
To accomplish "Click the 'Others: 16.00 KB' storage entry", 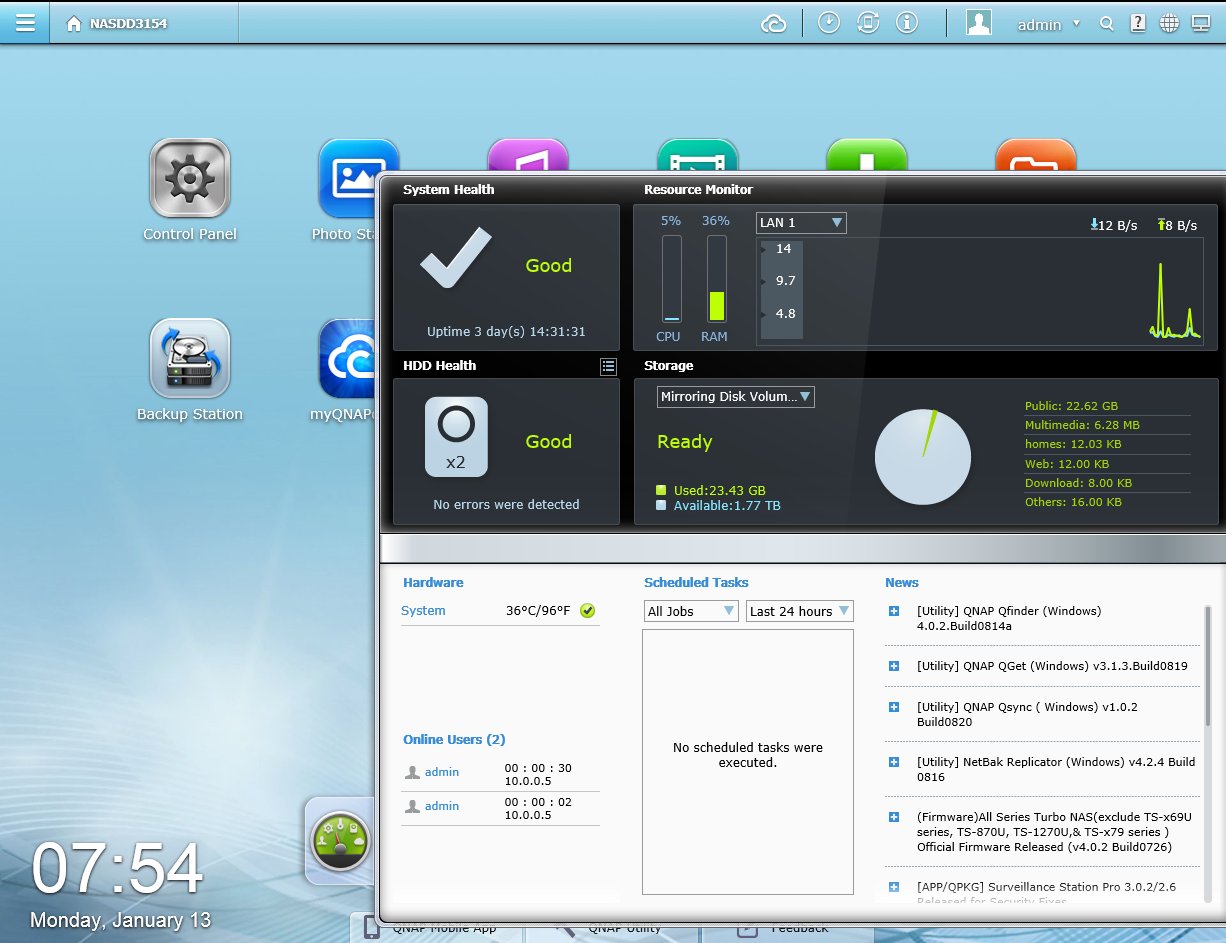I will pos(1073,502).
